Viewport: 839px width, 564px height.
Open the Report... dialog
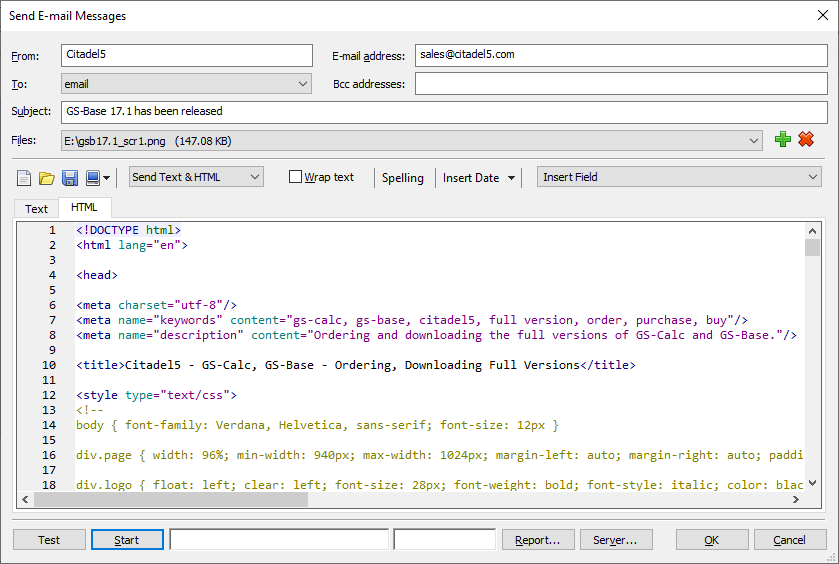coord(538,540)
